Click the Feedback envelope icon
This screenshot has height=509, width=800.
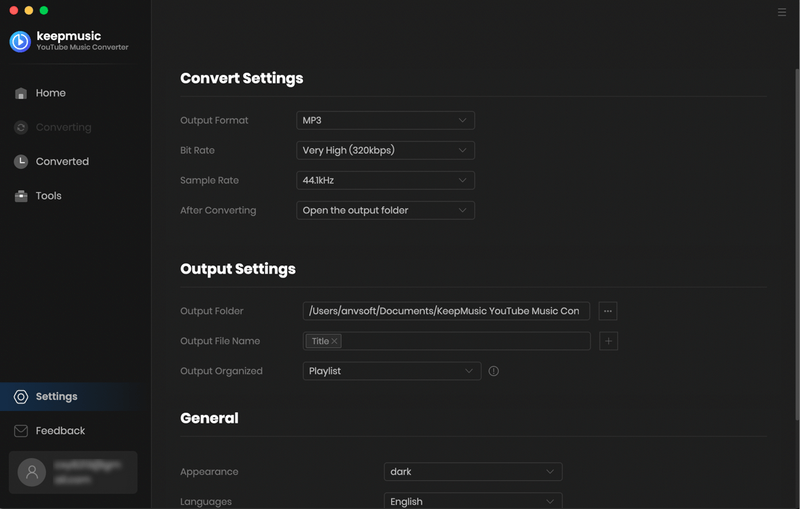click(x=21, y=431)
